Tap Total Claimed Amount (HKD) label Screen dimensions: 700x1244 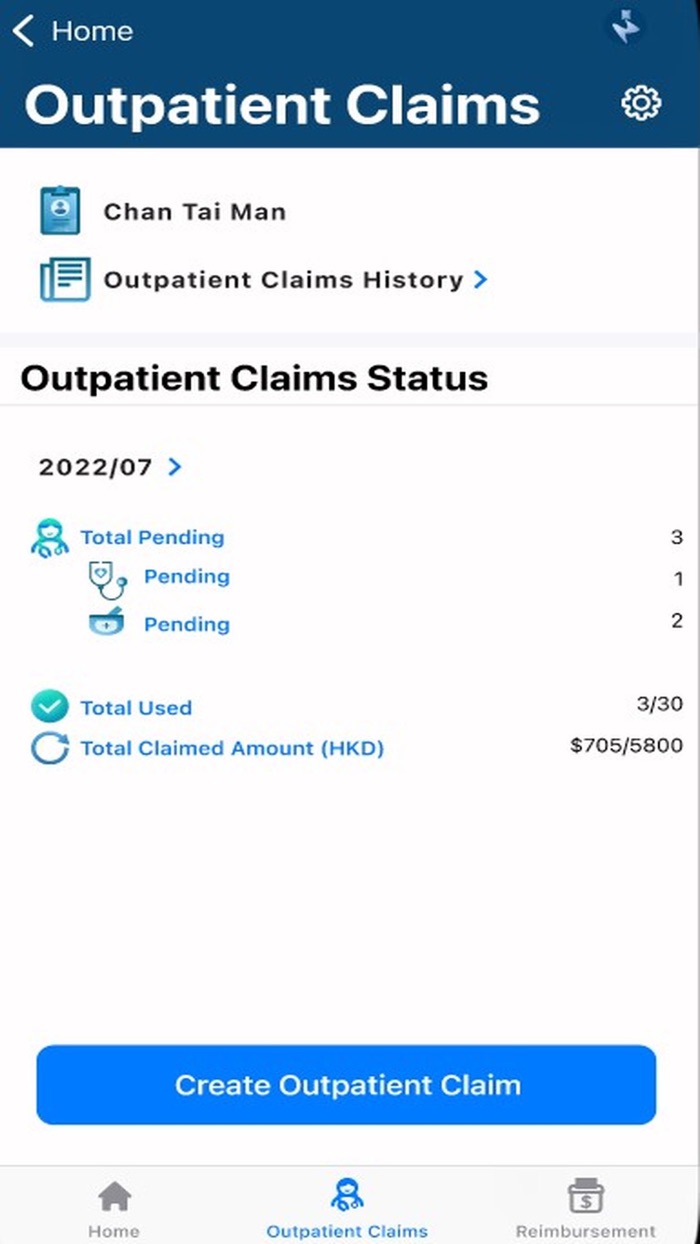(232, 748)
